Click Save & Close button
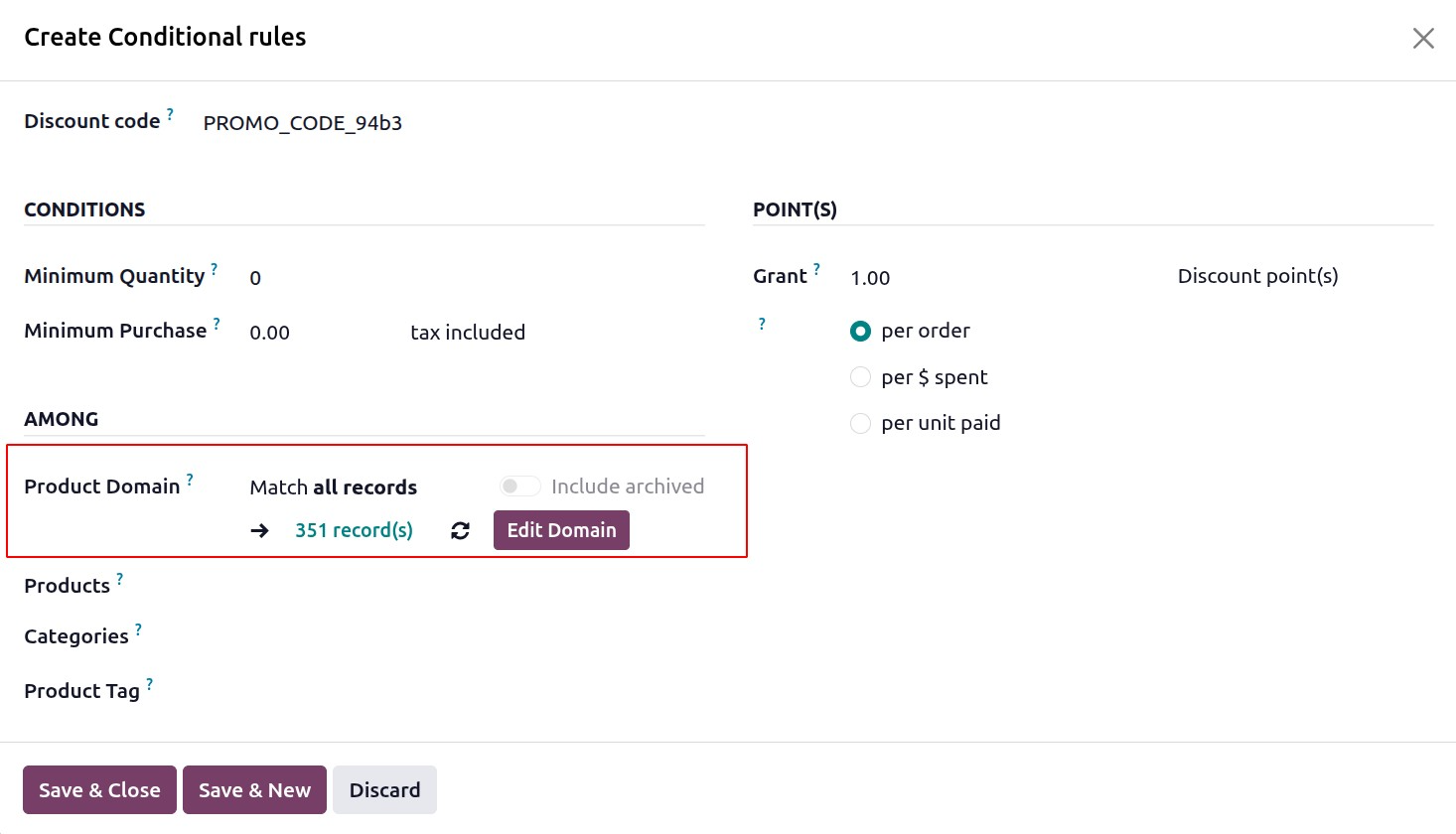 point(99,790)
